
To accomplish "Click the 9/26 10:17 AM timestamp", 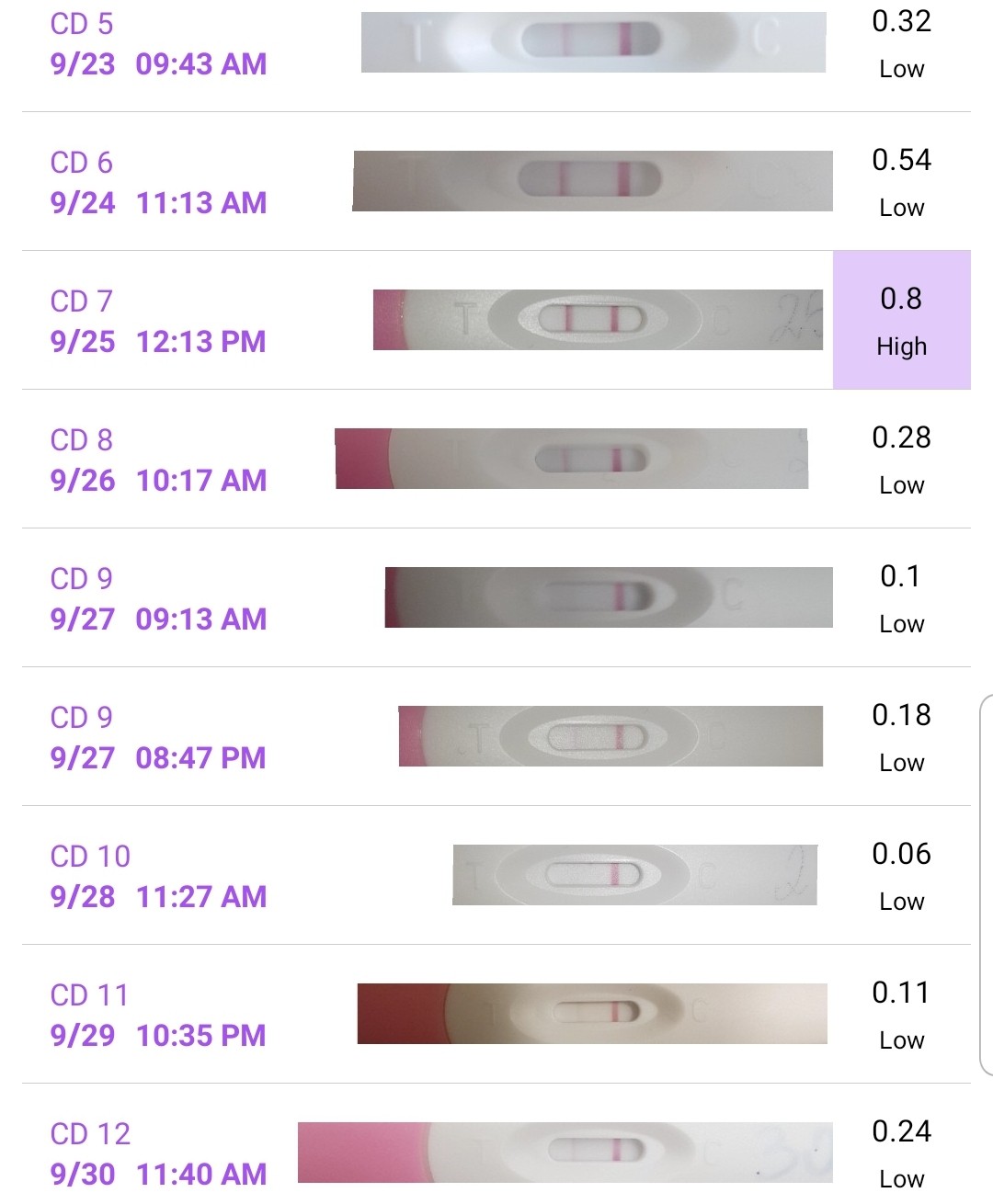I will click(158, 481).
